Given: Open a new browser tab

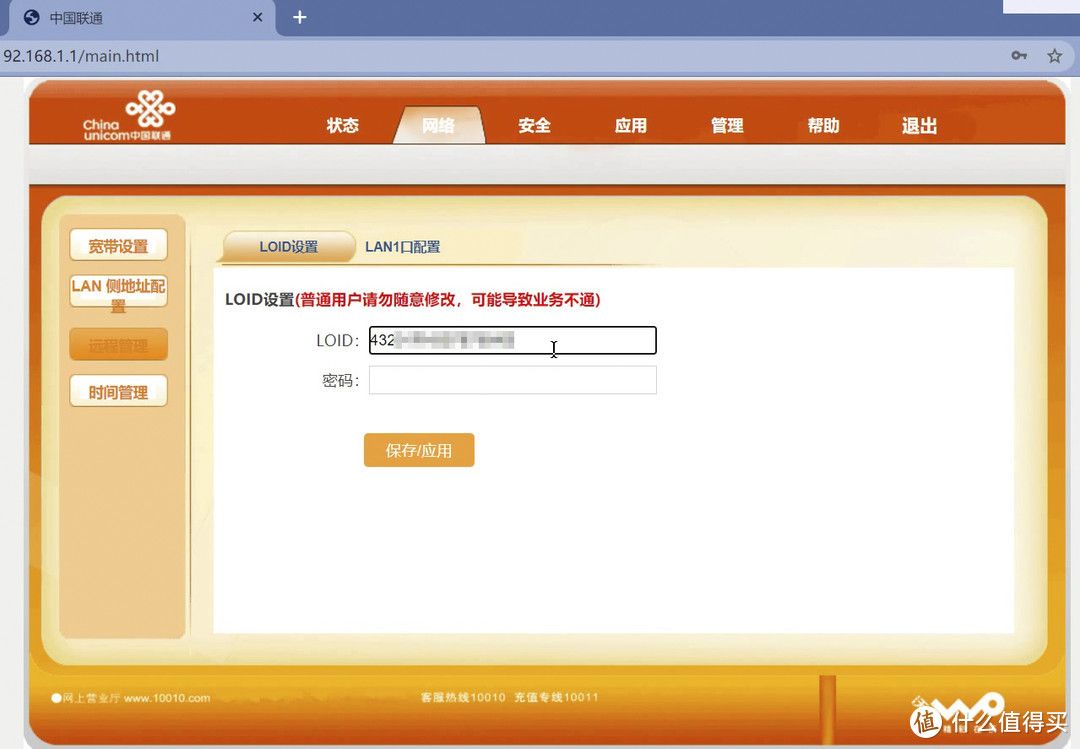Looking at the screenshot, I should click(299, 17).
